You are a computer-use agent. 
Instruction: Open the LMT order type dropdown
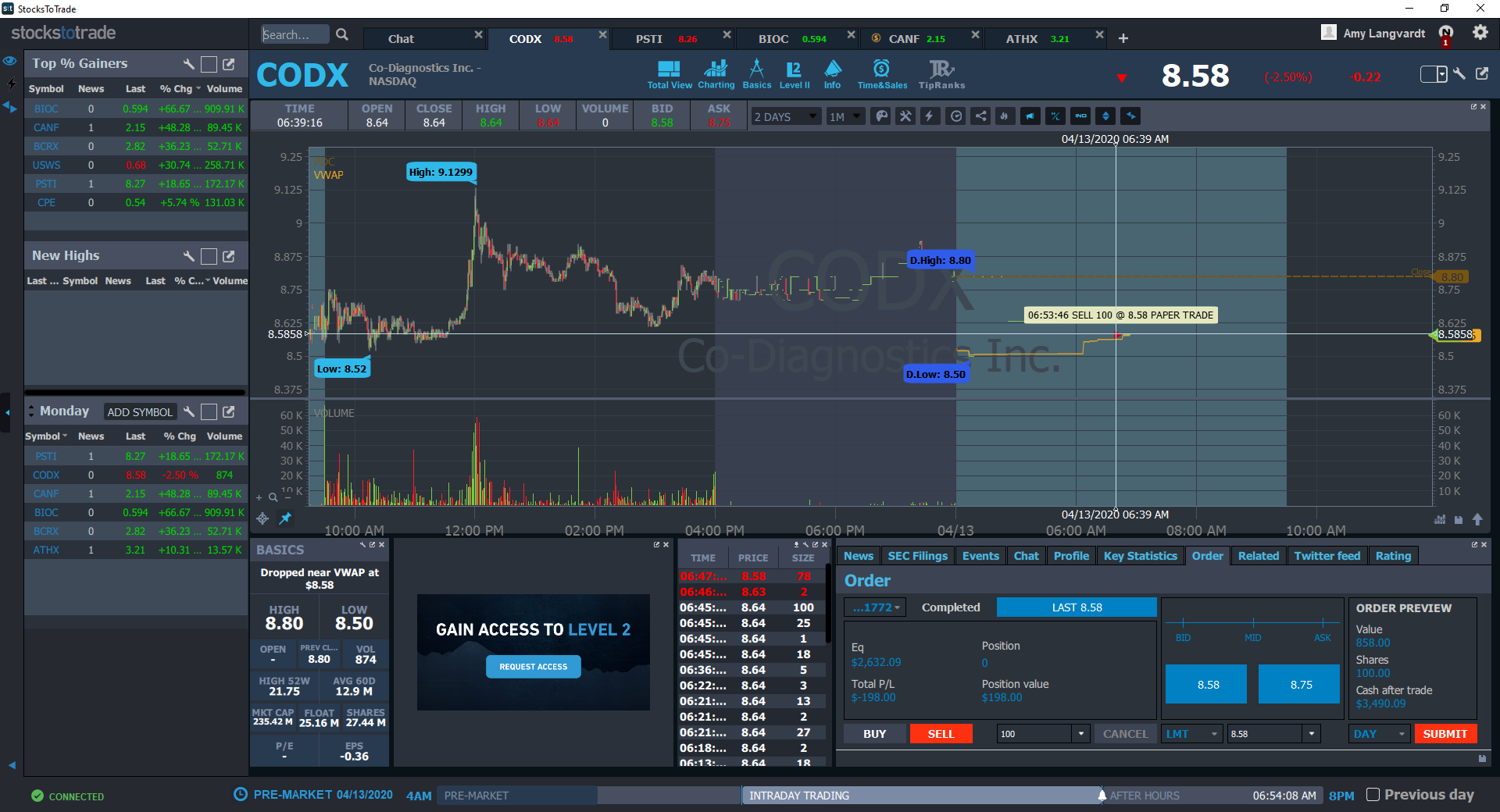pyautogui.click(x=1191, y=734)
